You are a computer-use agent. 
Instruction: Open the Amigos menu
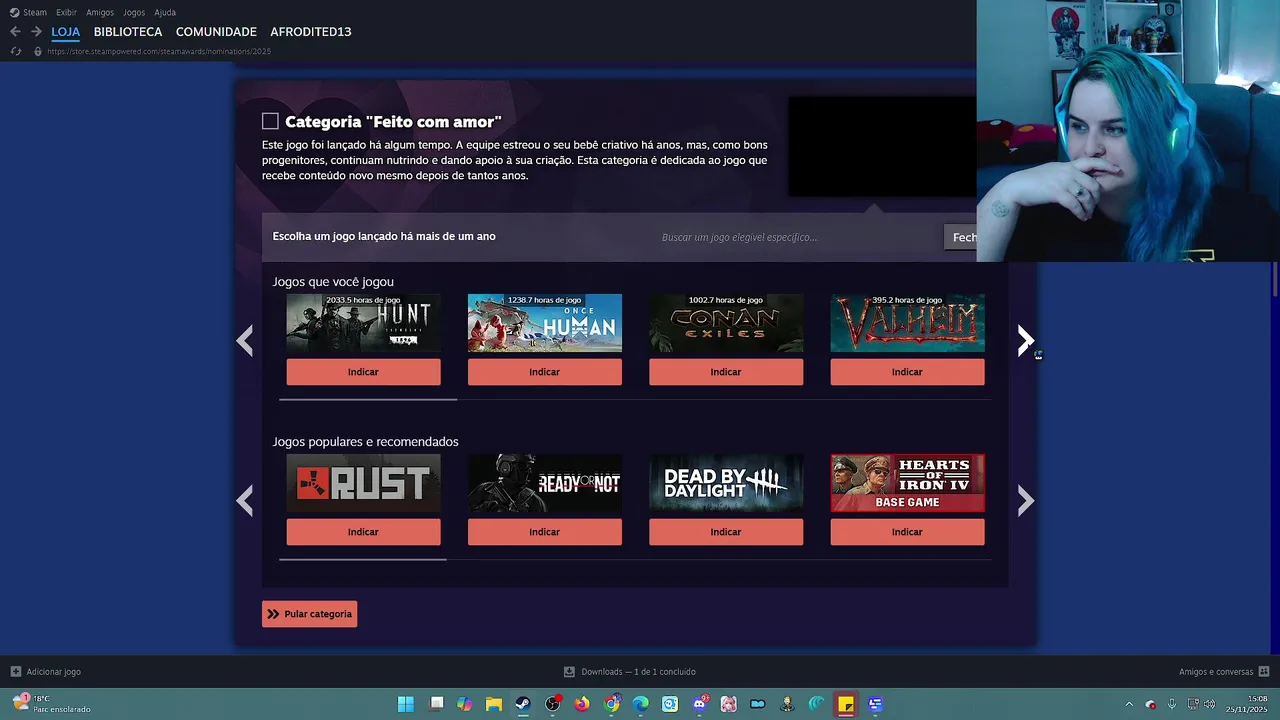coord(100,12)
